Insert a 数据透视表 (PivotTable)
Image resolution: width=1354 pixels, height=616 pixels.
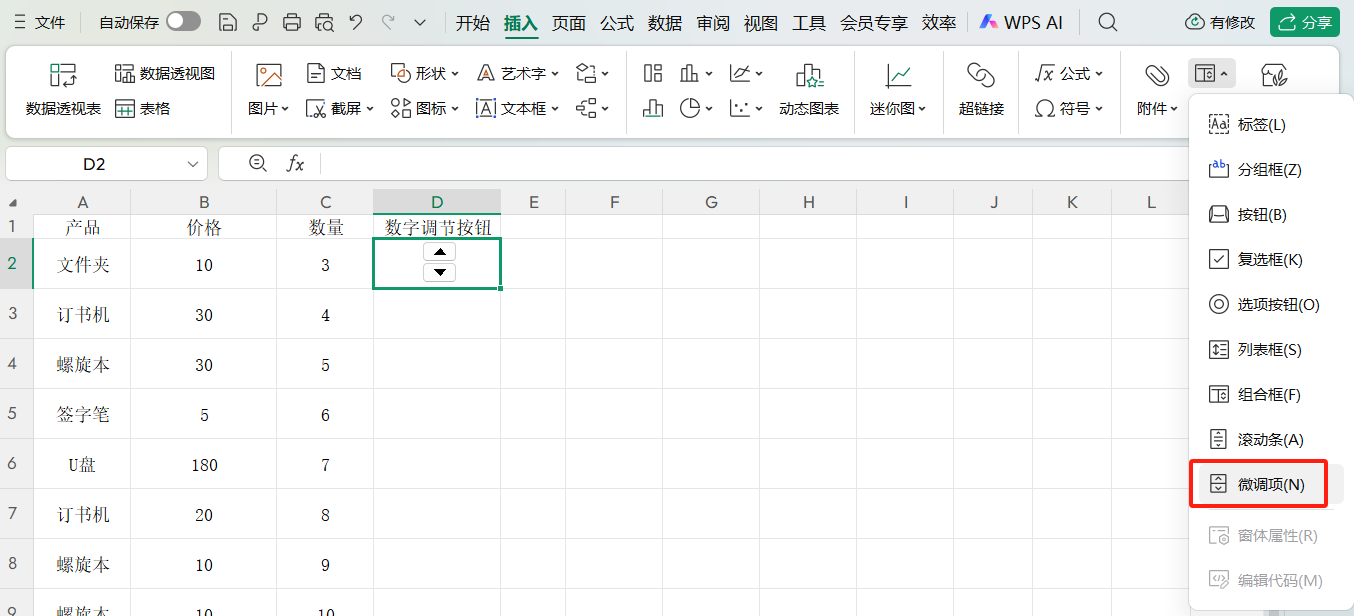click(x=62, y=90)
